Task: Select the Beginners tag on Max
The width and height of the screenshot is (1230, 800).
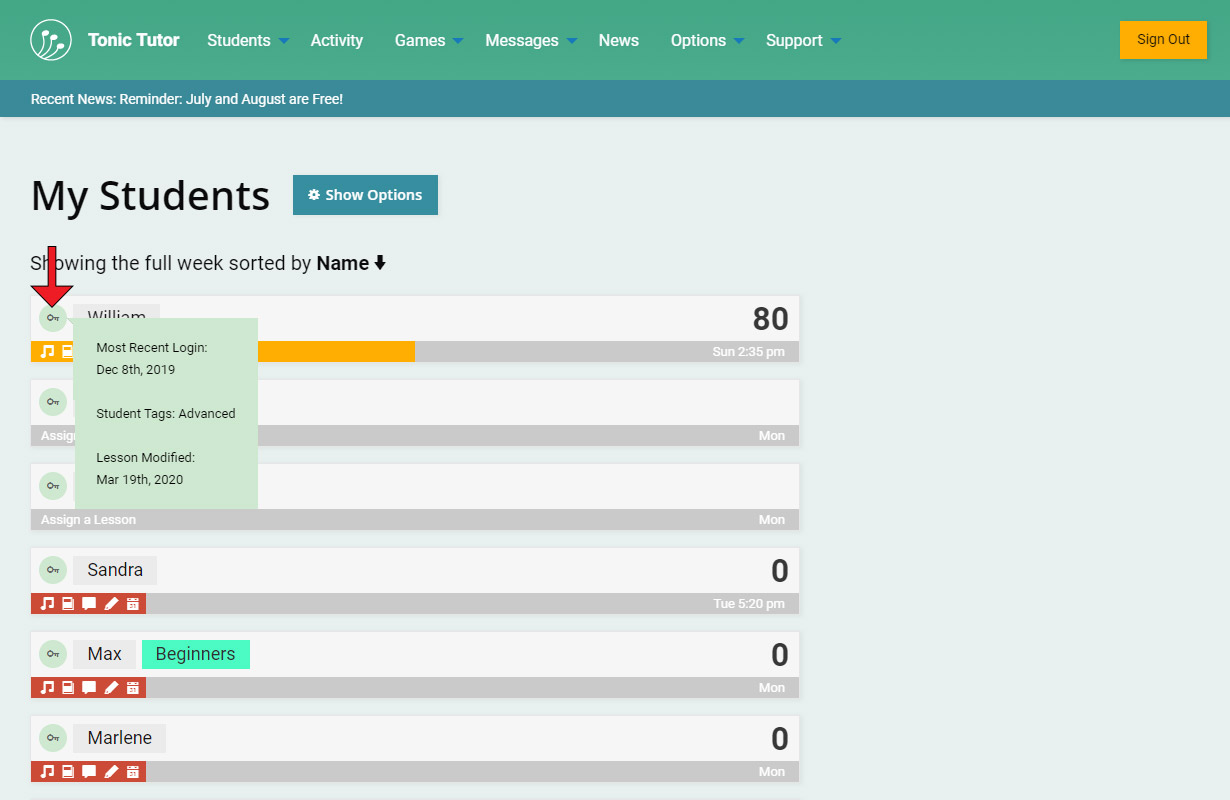Action: (196, 654)
